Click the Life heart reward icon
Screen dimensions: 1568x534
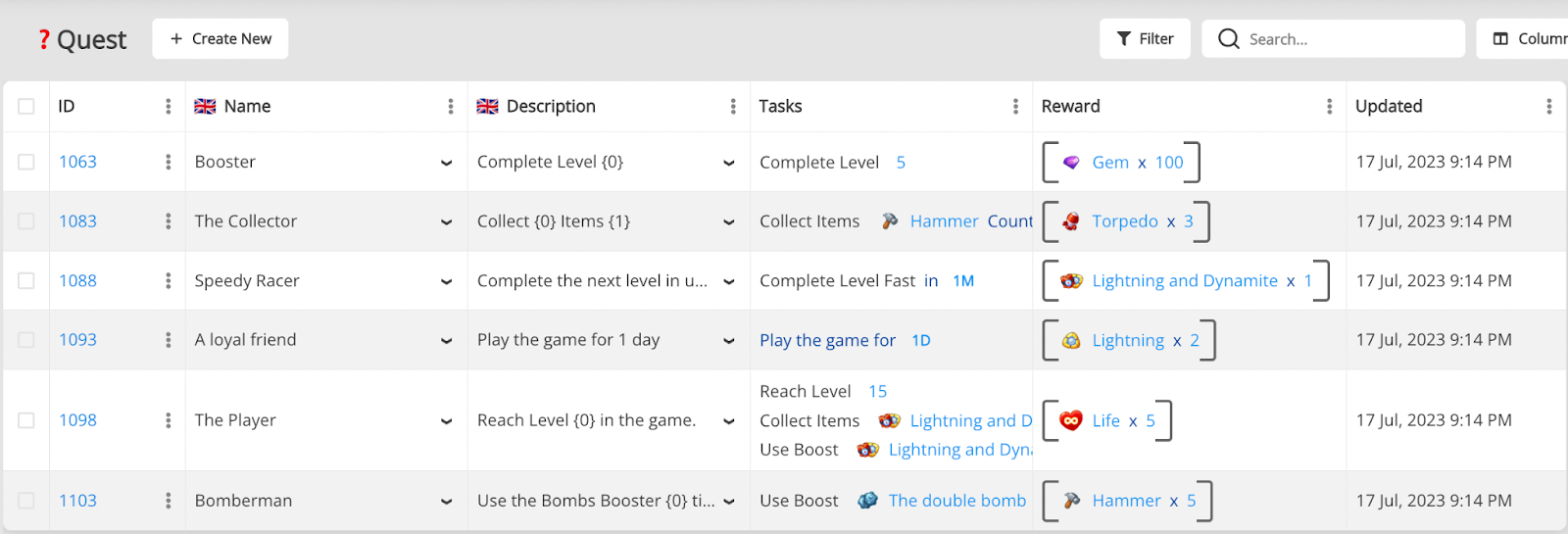click(x=1071, y=420)
